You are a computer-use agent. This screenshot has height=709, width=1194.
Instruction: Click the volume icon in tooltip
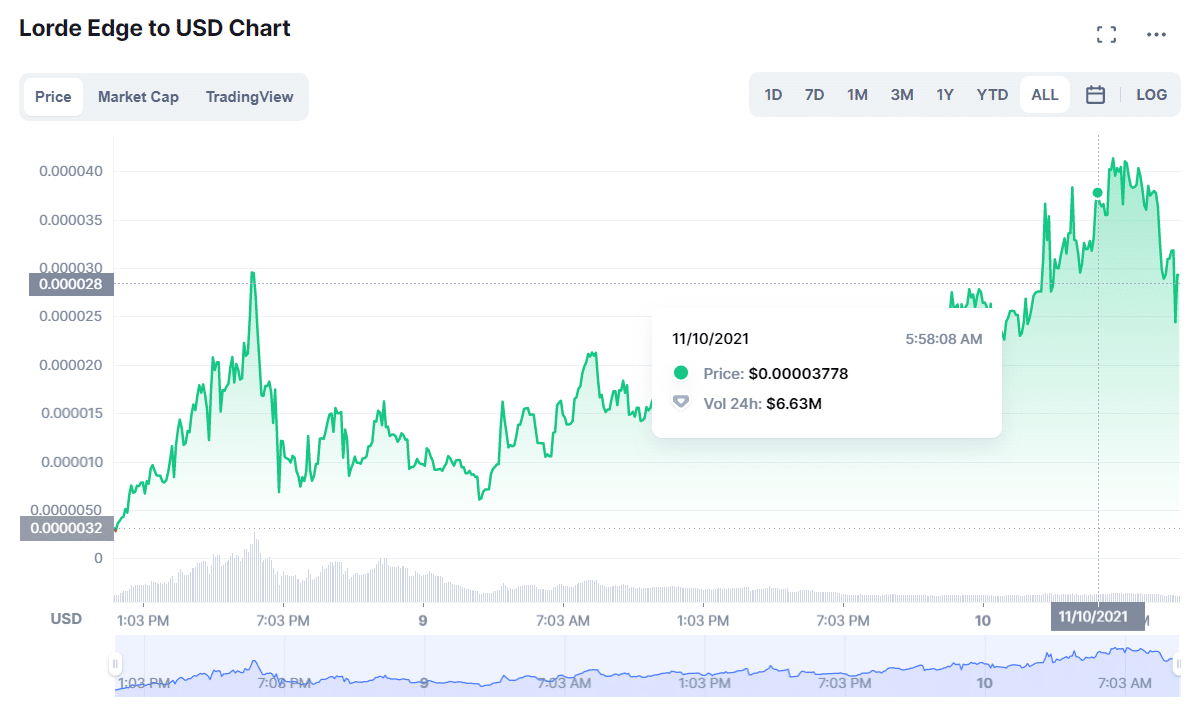681,402
